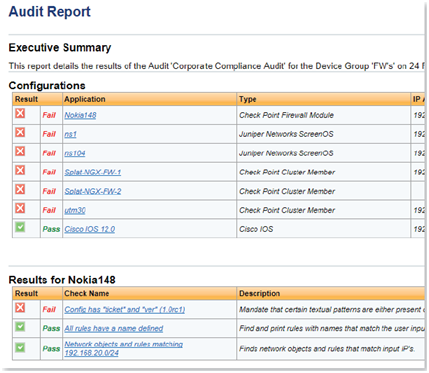The height and width of the screenshot is (373, 429).
Task: Select Check Point Cluster Member for utm30
Action: coord(287,210)
